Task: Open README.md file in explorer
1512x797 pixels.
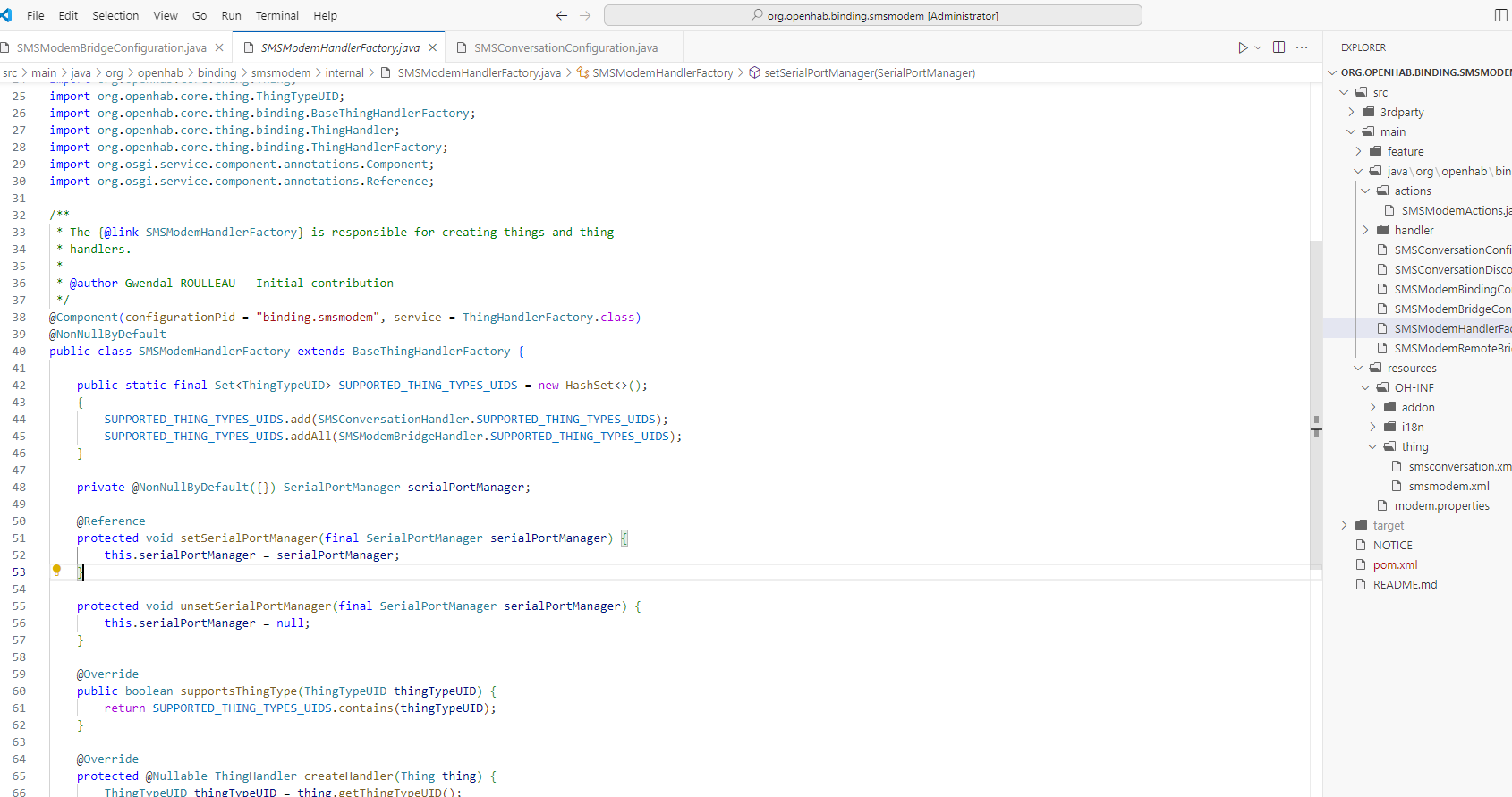Action: click(1405, 584)
